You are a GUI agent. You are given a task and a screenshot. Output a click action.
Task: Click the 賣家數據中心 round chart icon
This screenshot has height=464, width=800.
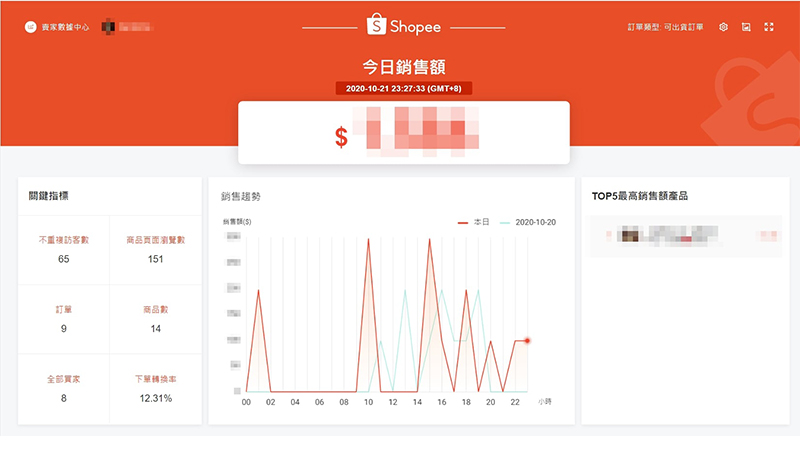coord(31,27)
